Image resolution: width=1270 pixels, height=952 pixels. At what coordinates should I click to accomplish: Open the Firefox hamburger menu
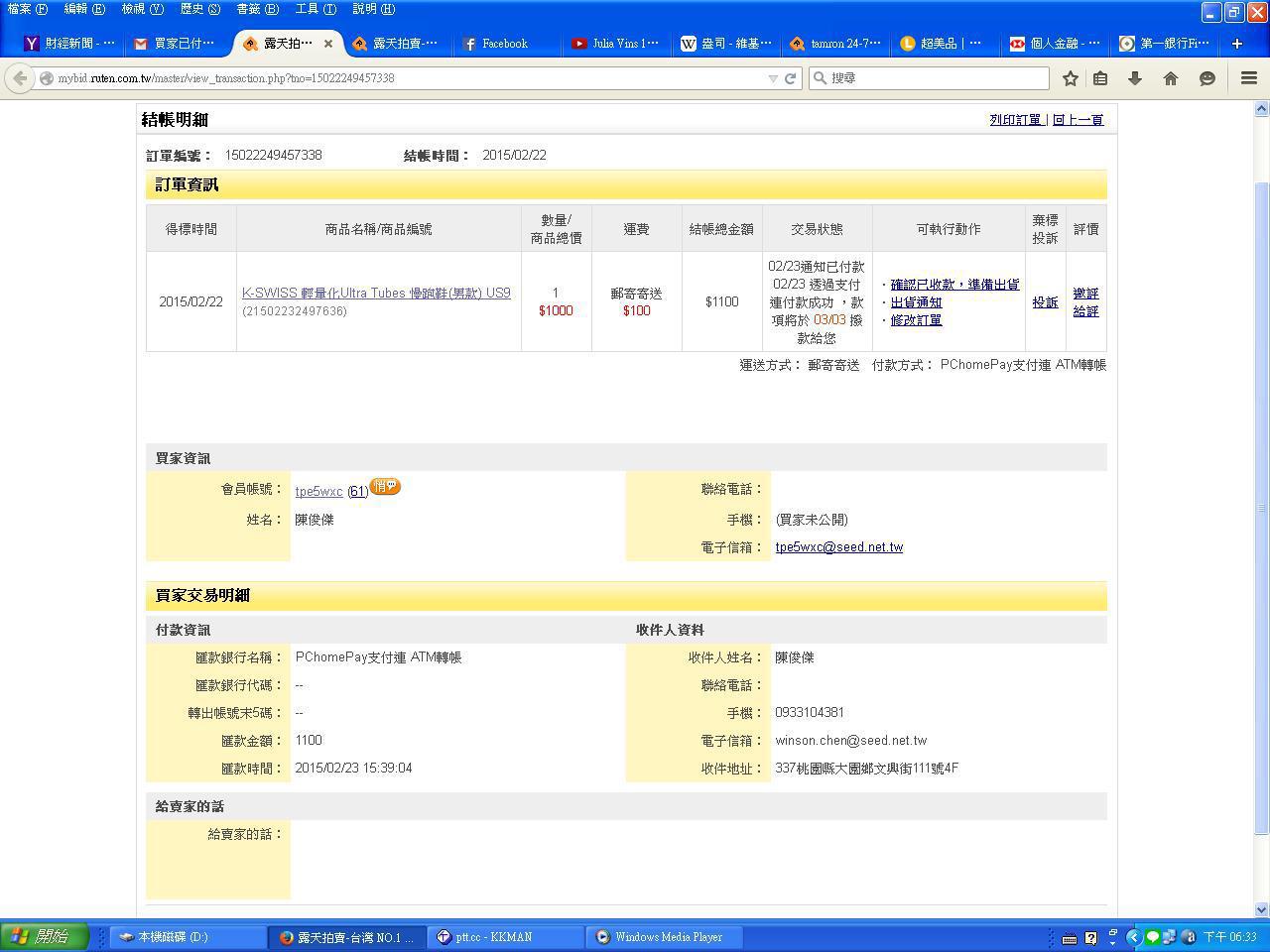coord(1249,78)
